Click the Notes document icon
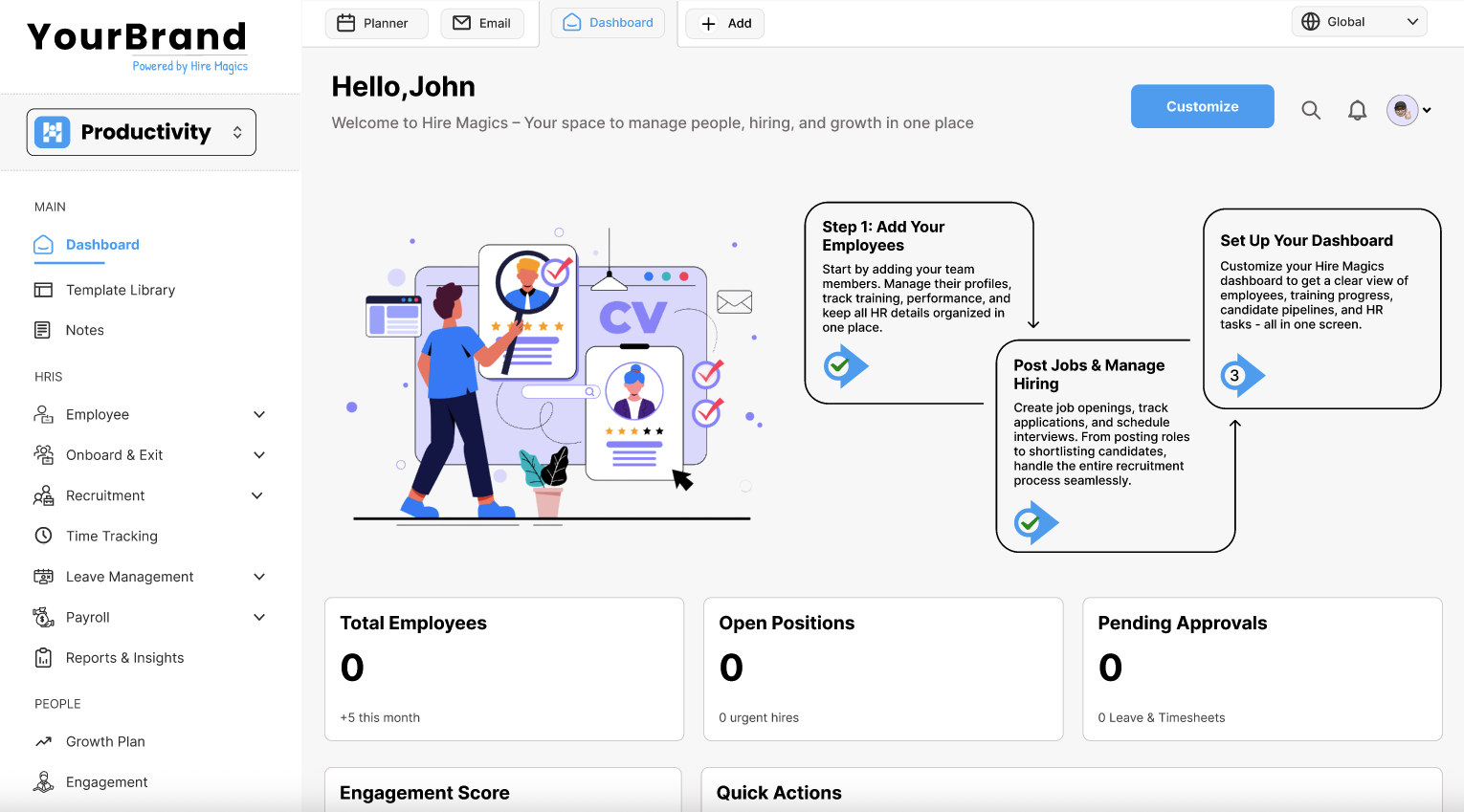The image size is (1464, 812). 42,330
